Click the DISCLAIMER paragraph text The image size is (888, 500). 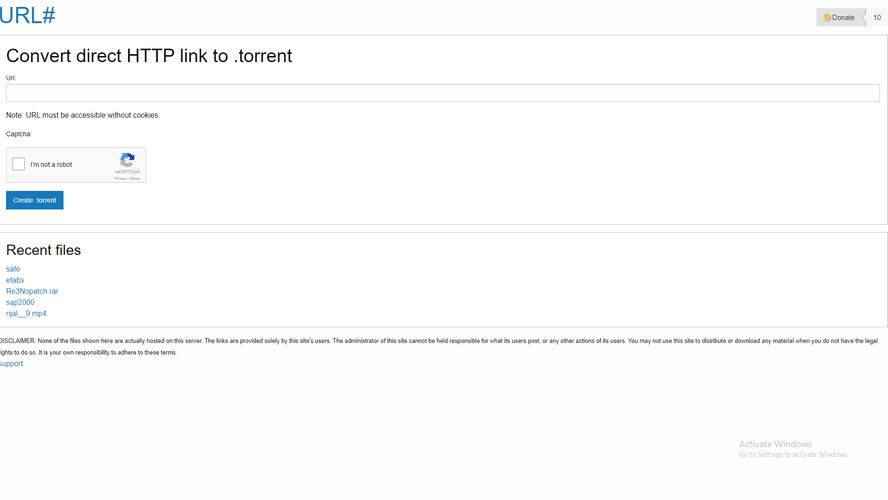tap(439, 347)
